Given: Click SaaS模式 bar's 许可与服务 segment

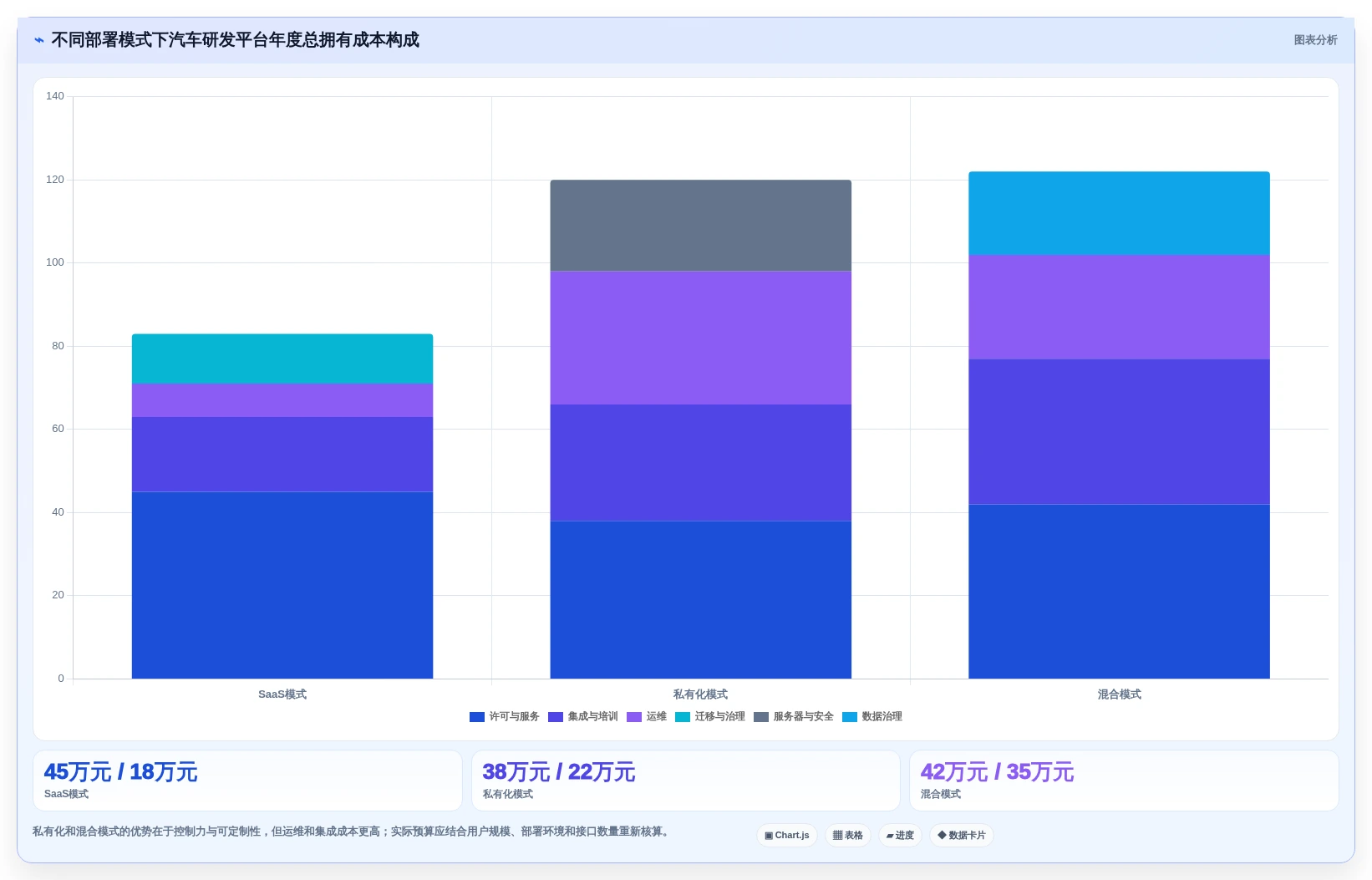Looking at the screenshot, I should 282,585.
